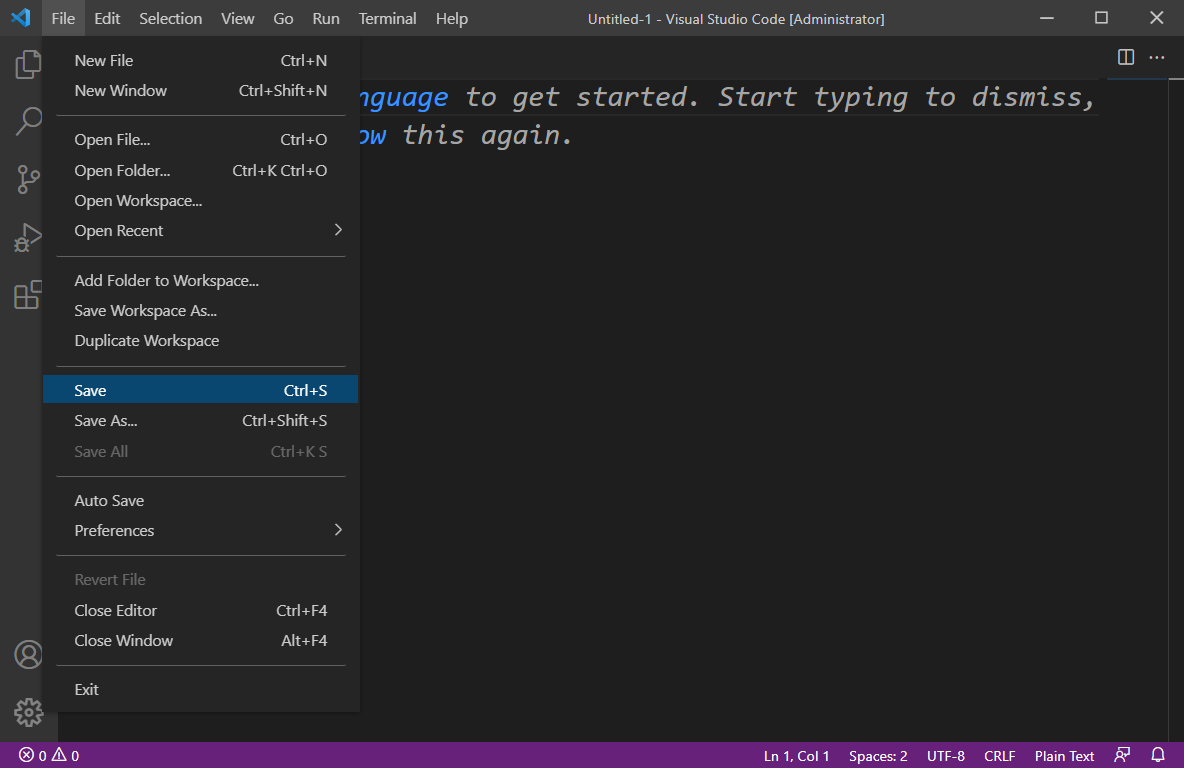Open the Source Control view icon
The height and width of the screenshot is (768, 1184).
coord(28,179)
